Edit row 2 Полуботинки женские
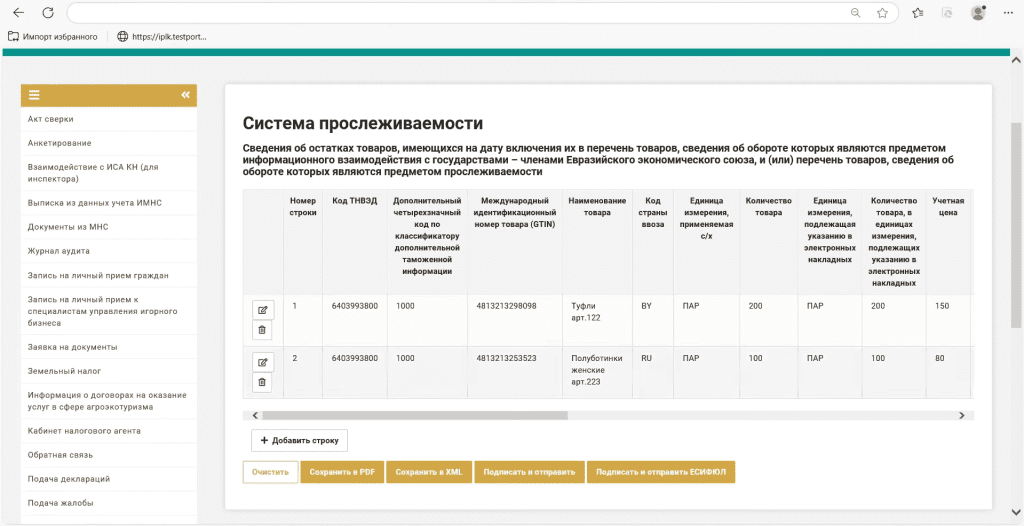 coord(263,362)
